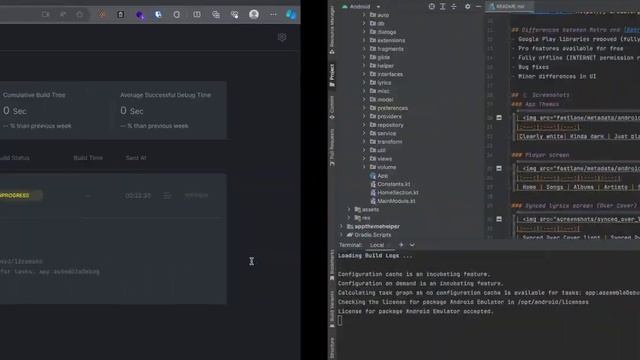Click the purple browser extension icon
This screenshot has width=640, height=360.
click(140, 15)
